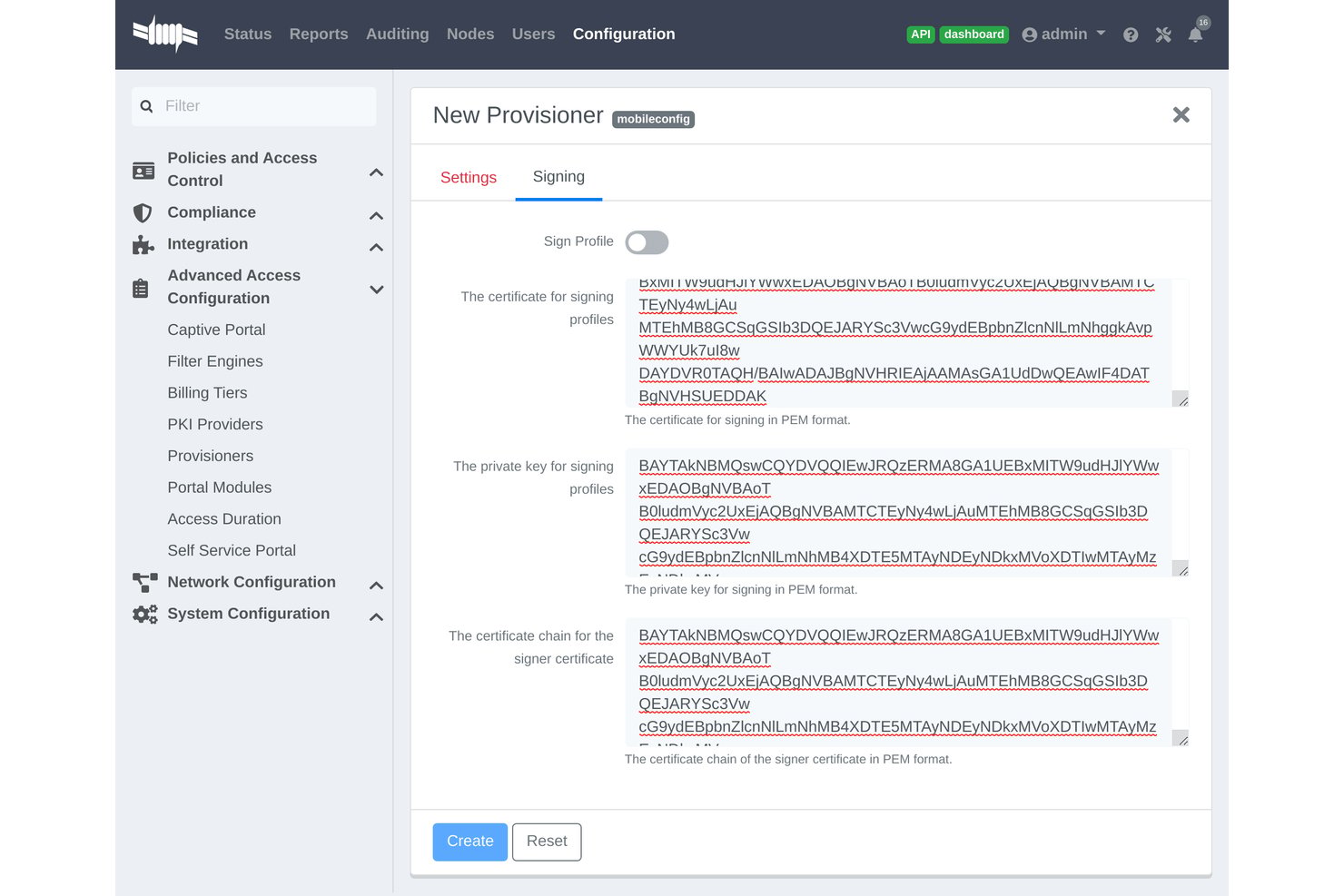Image resolution: width=1344 pixels, height=896 pixels.
Task: Open the Reports menu
Action: click(319, 34)
